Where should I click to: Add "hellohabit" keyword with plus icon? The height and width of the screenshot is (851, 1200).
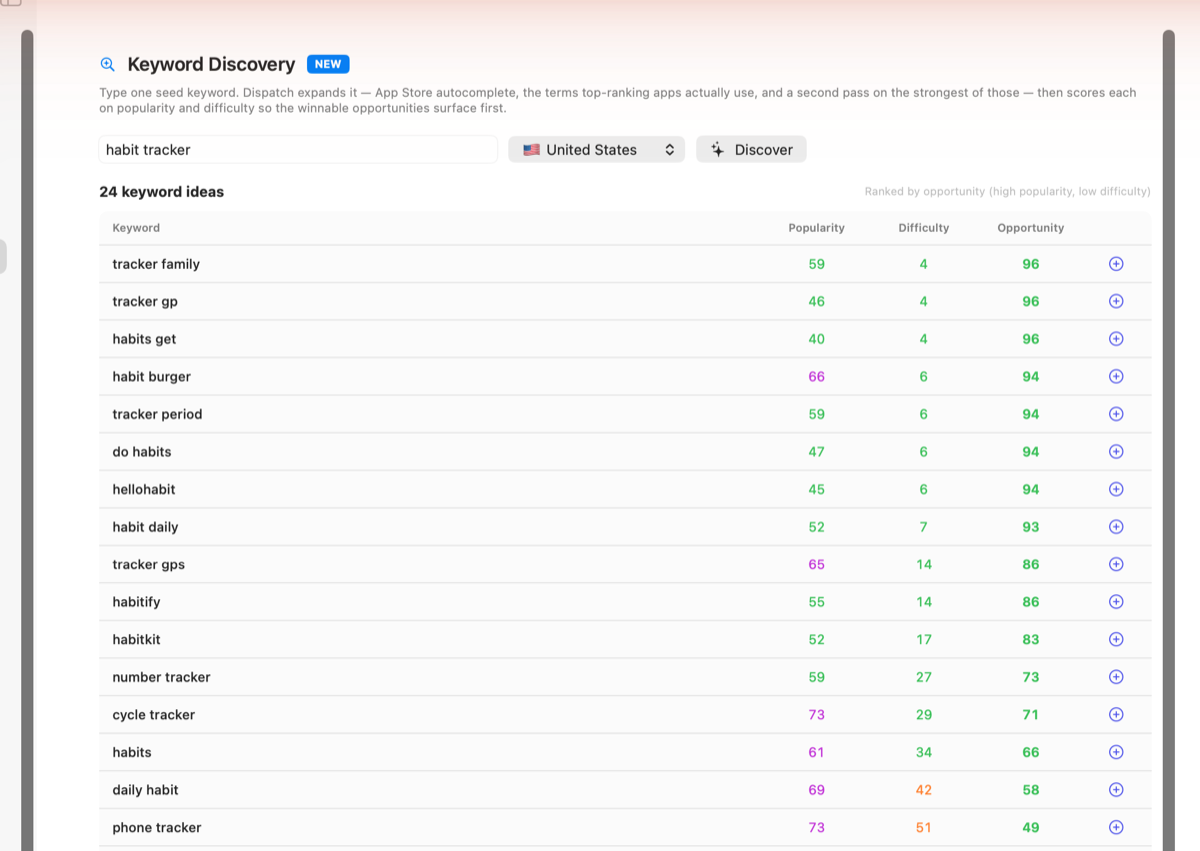click(x=1116, y=489)
